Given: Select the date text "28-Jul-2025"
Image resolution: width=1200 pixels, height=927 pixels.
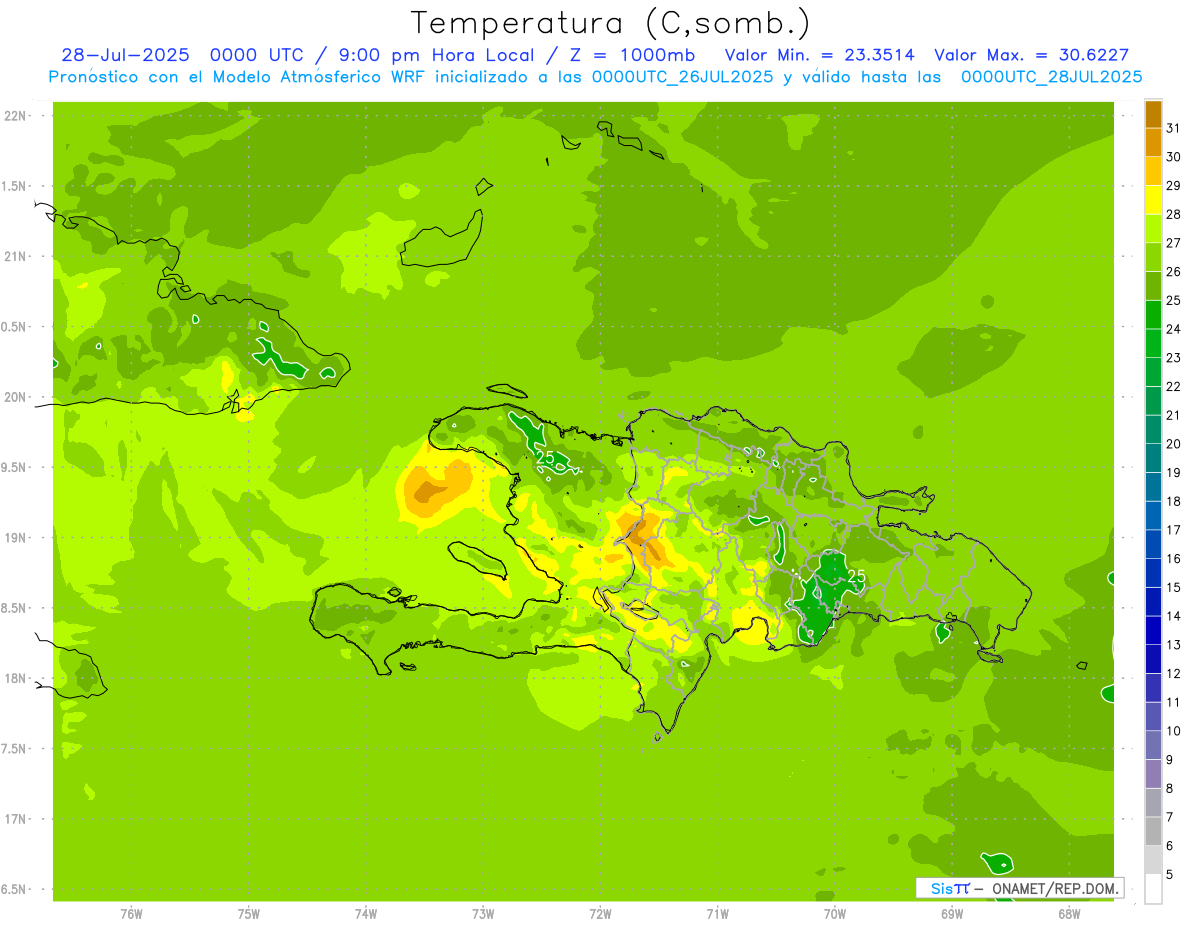Looking at the screenshot, I should click(125, 55).
